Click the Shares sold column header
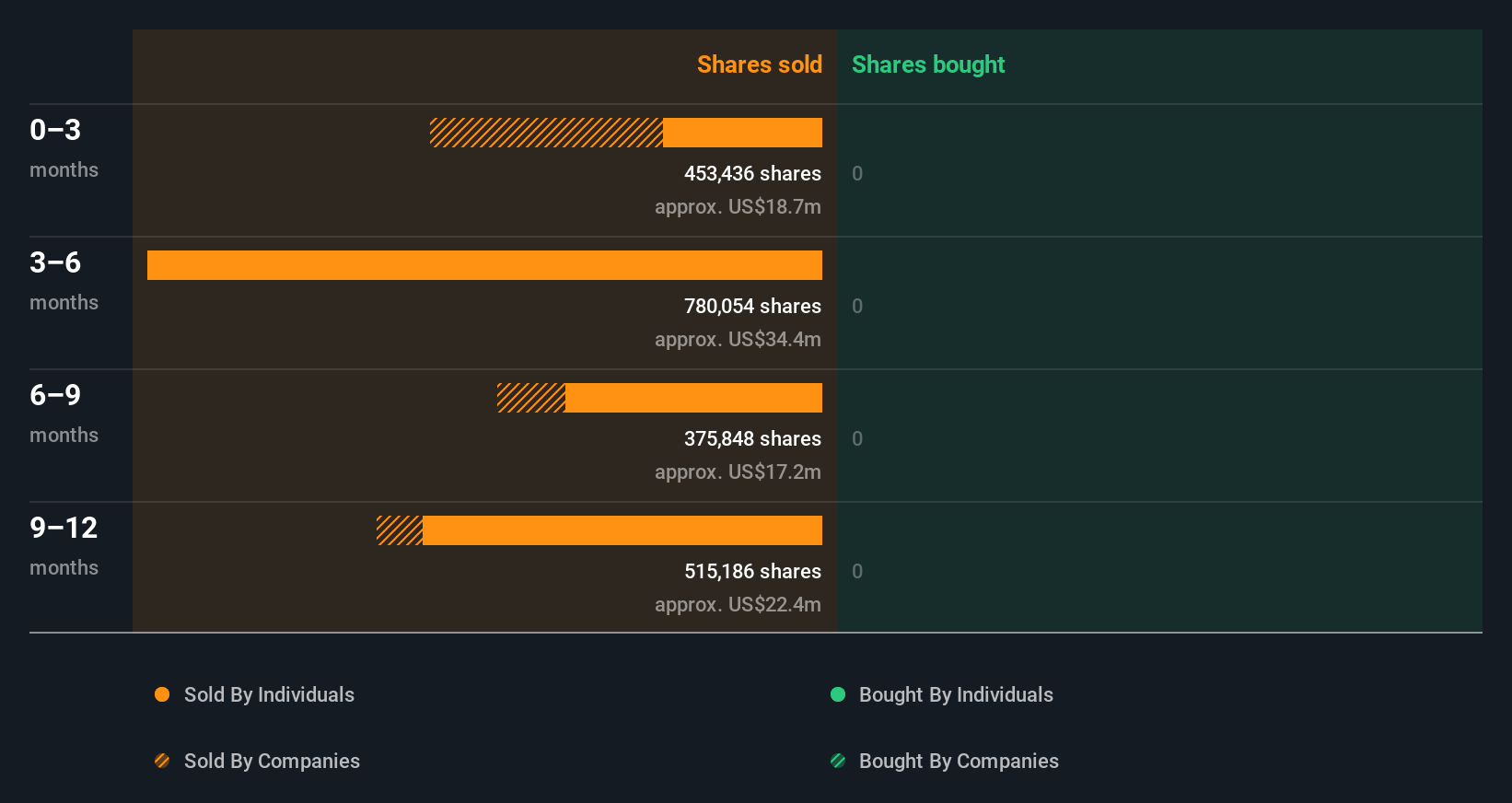The height and width of the screenshot is (803, 1512). 760,64
